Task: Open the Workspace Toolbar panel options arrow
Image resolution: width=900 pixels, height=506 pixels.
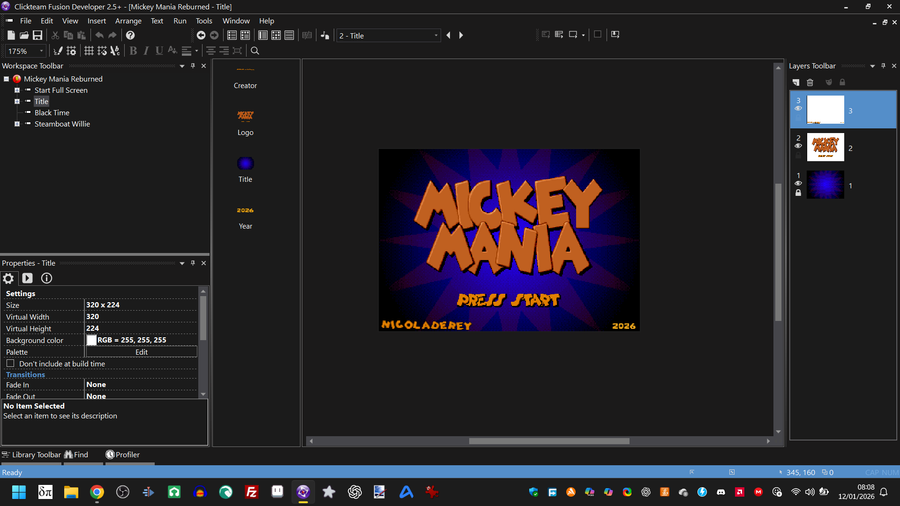Action: [x=182, y=66]
